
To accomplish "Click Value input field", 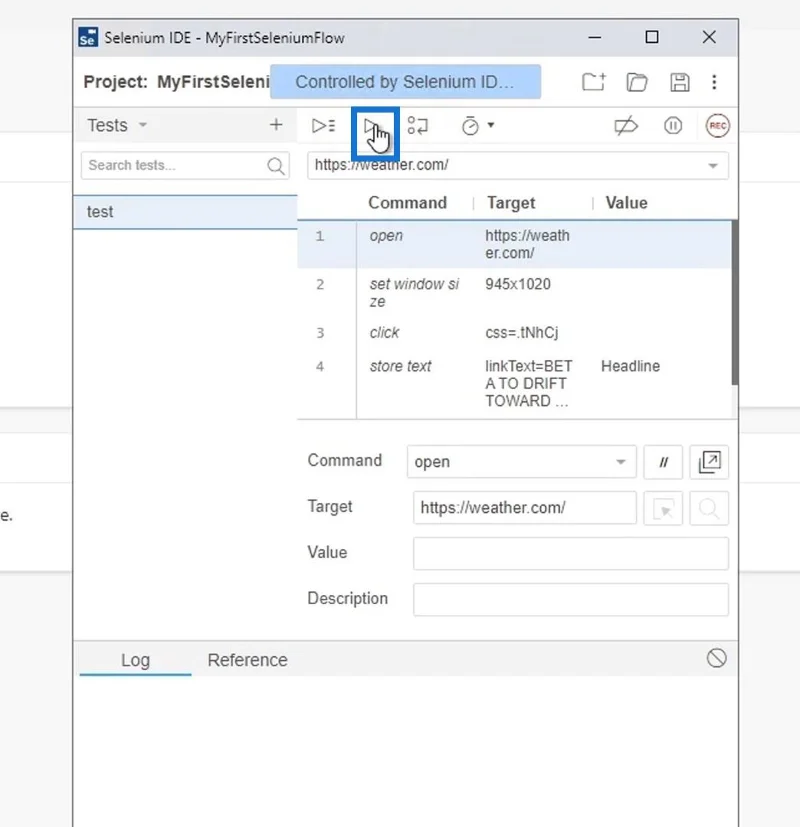I will (571, 553).
